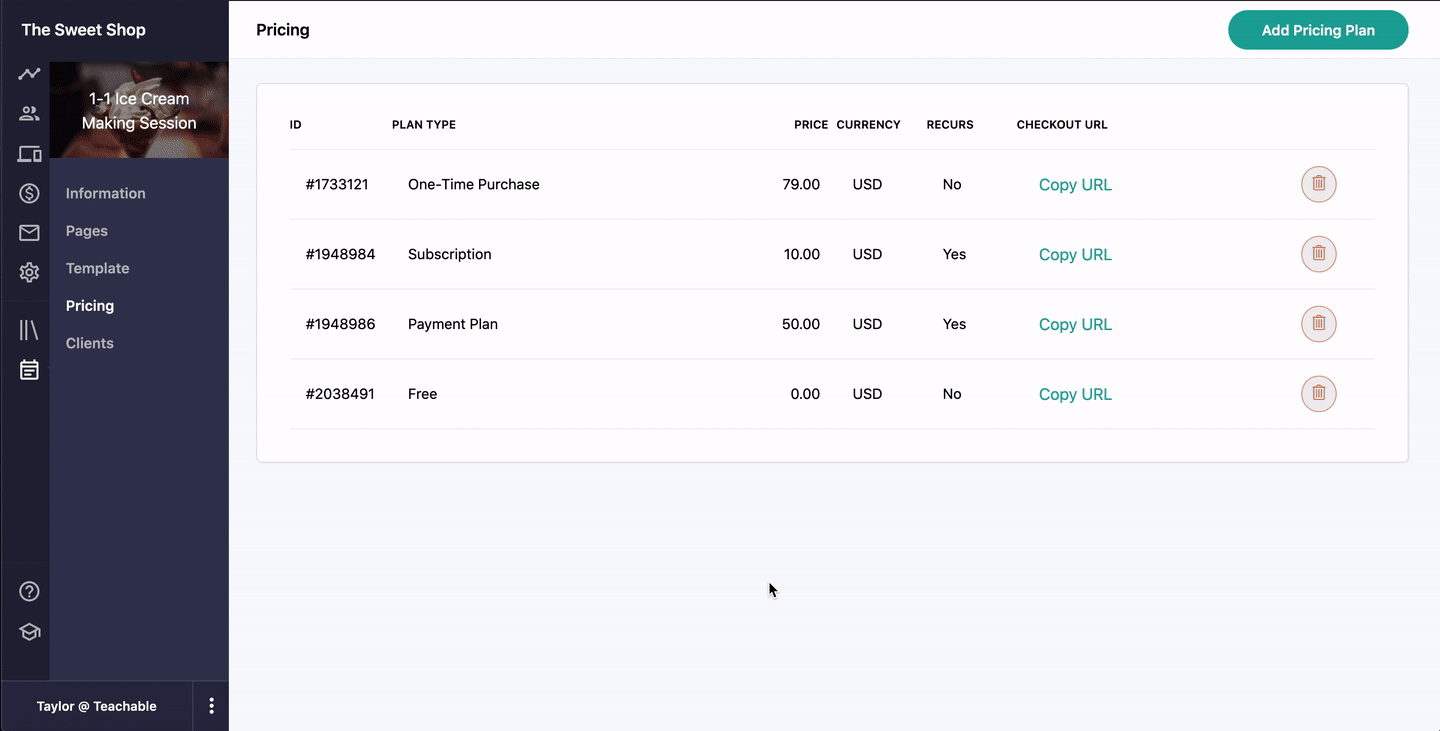Click The Sweet Shop school name
This screenshot has height=731, width=1440.
point(83,30)
